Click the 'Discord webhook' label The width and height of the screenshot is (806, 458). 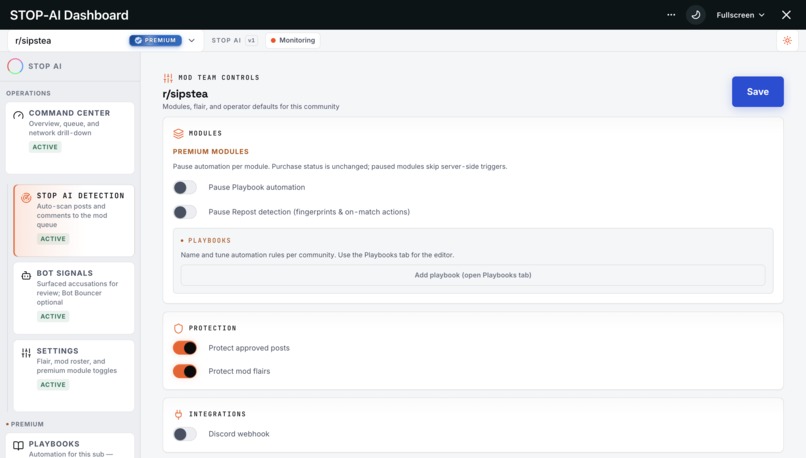tap(239, 434)
